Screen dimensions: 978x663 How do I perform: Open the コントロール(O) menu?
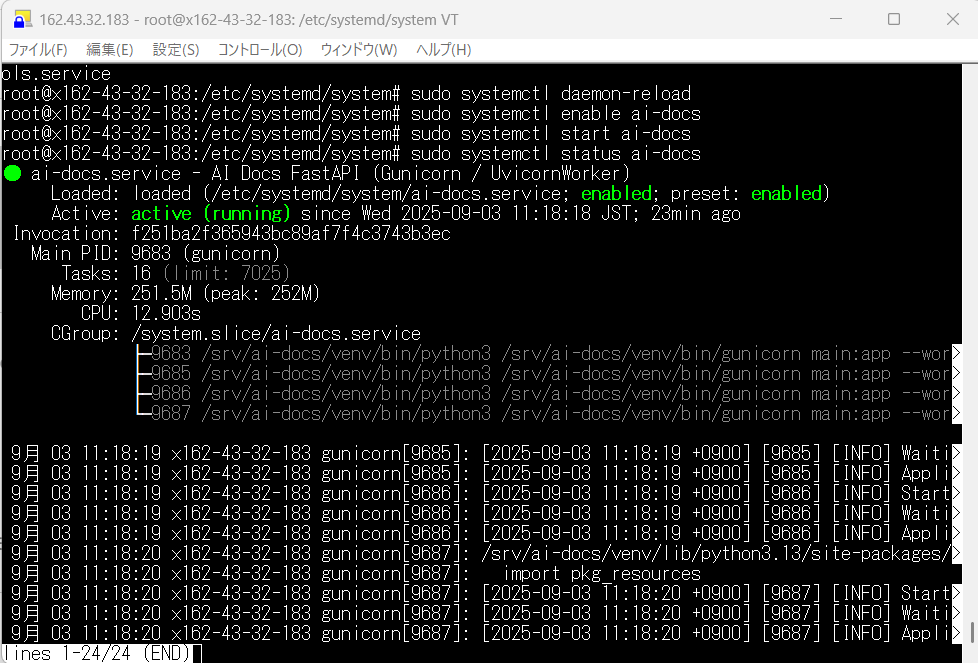[260, 50]
